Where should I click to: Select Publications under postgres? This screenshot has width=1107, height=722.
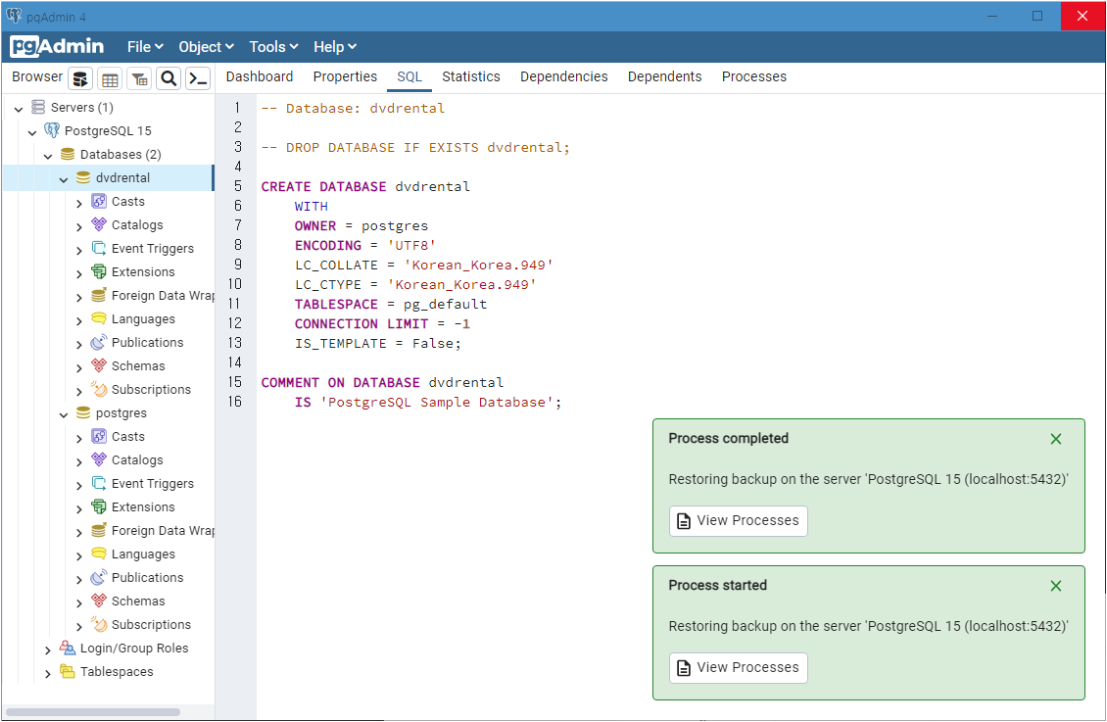147,577
